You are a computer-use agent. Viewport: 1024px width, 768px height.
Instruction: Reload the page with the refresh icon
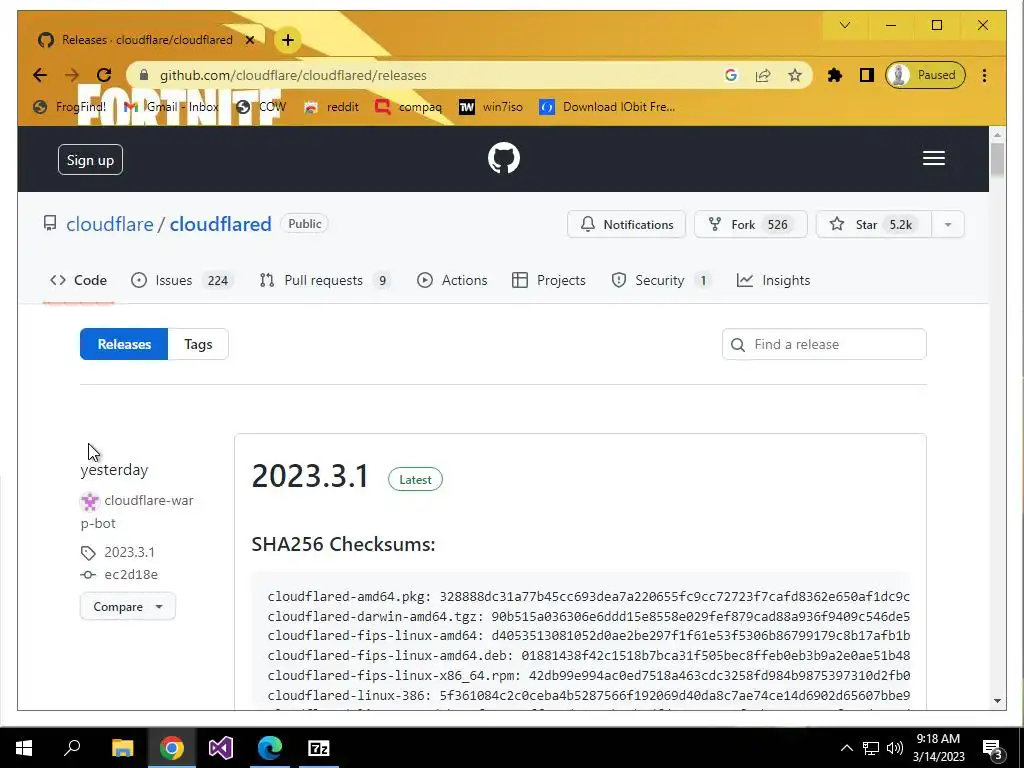[104, 75]
